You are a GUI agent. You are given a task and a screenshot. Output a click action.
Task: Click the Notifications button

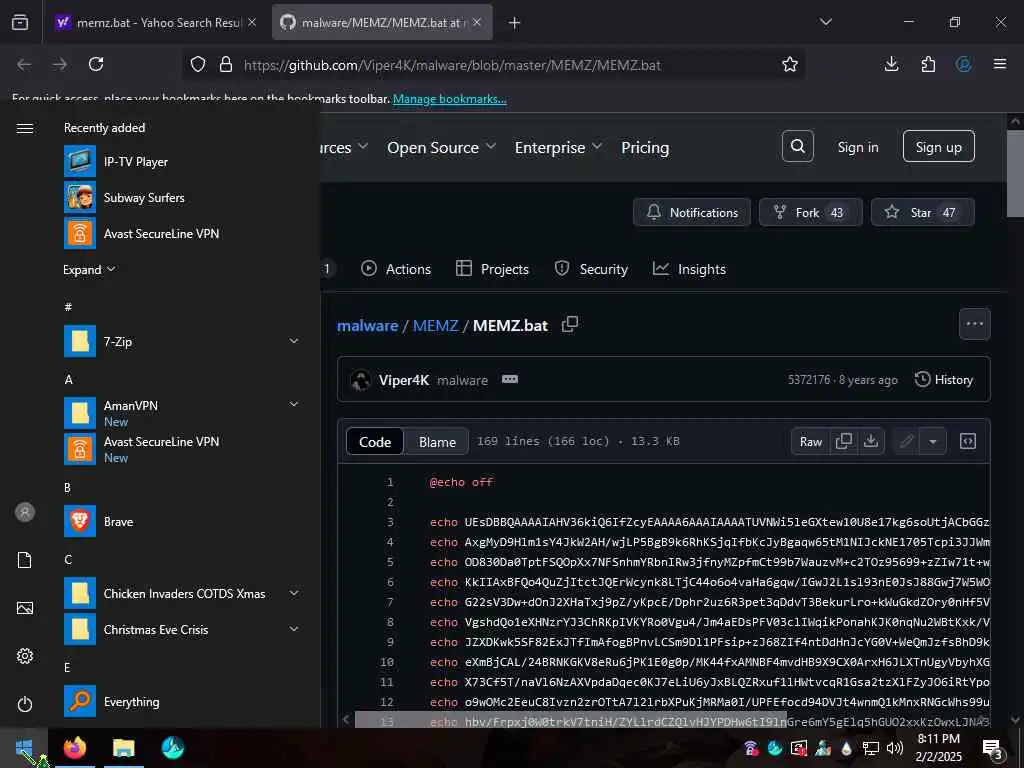pos(692,212)
